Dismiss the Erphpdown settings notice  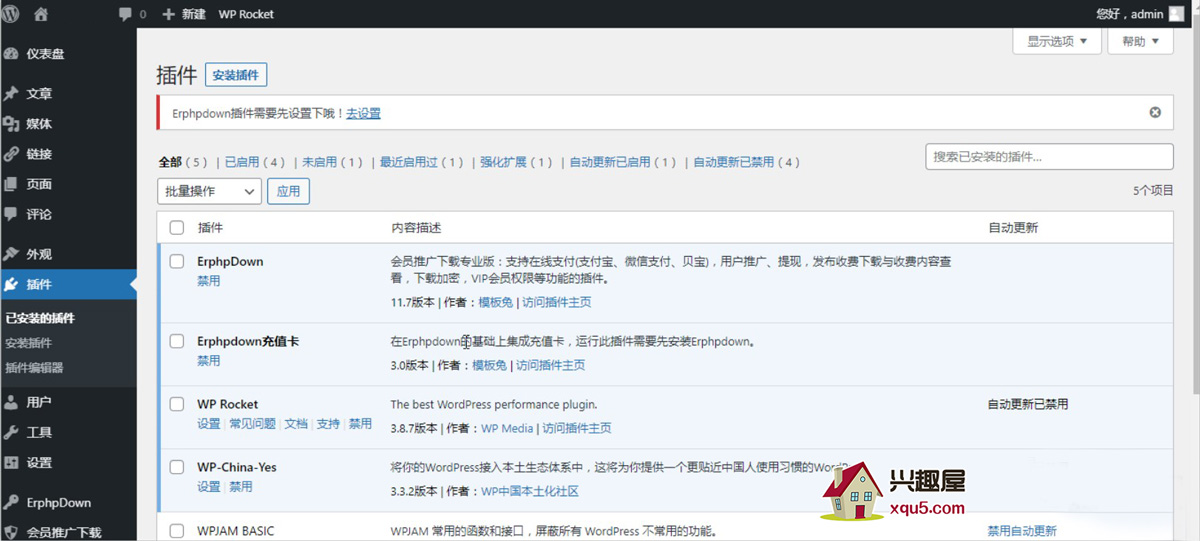(x=1155, y=112)
